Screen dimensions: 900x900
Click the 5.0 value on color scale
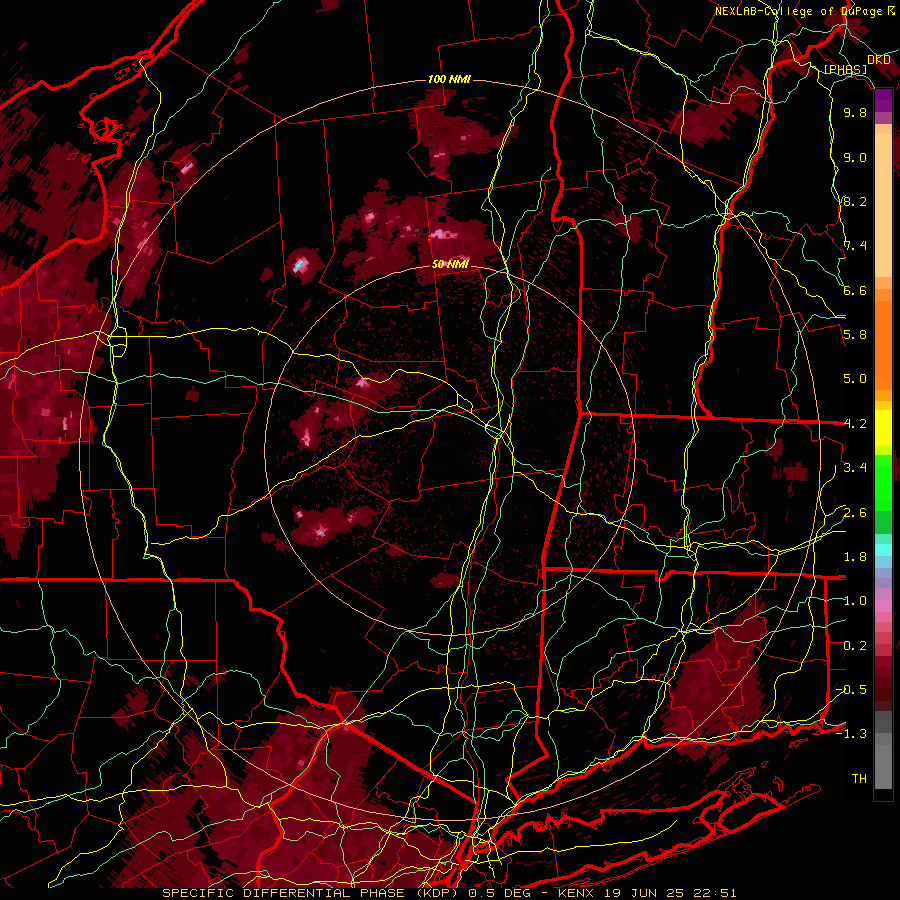(855, 379)
